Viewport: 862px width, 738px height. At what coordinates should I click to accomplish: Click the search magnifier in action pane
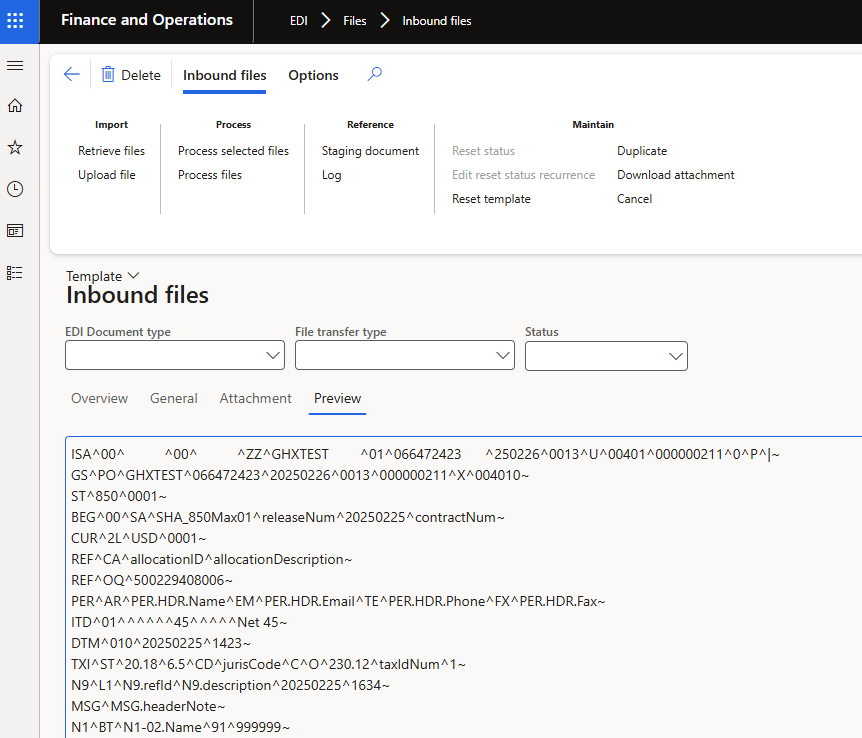[x=375, y=75]
